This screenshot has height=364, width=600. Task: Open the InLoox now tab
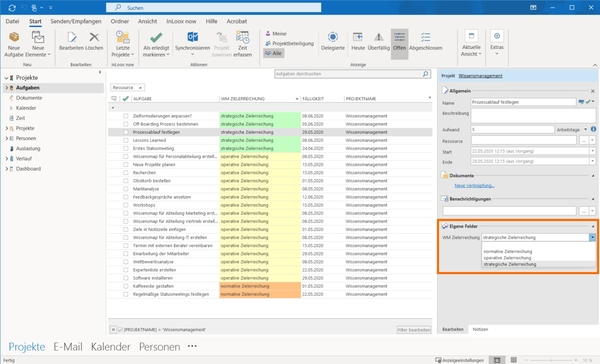181,21
